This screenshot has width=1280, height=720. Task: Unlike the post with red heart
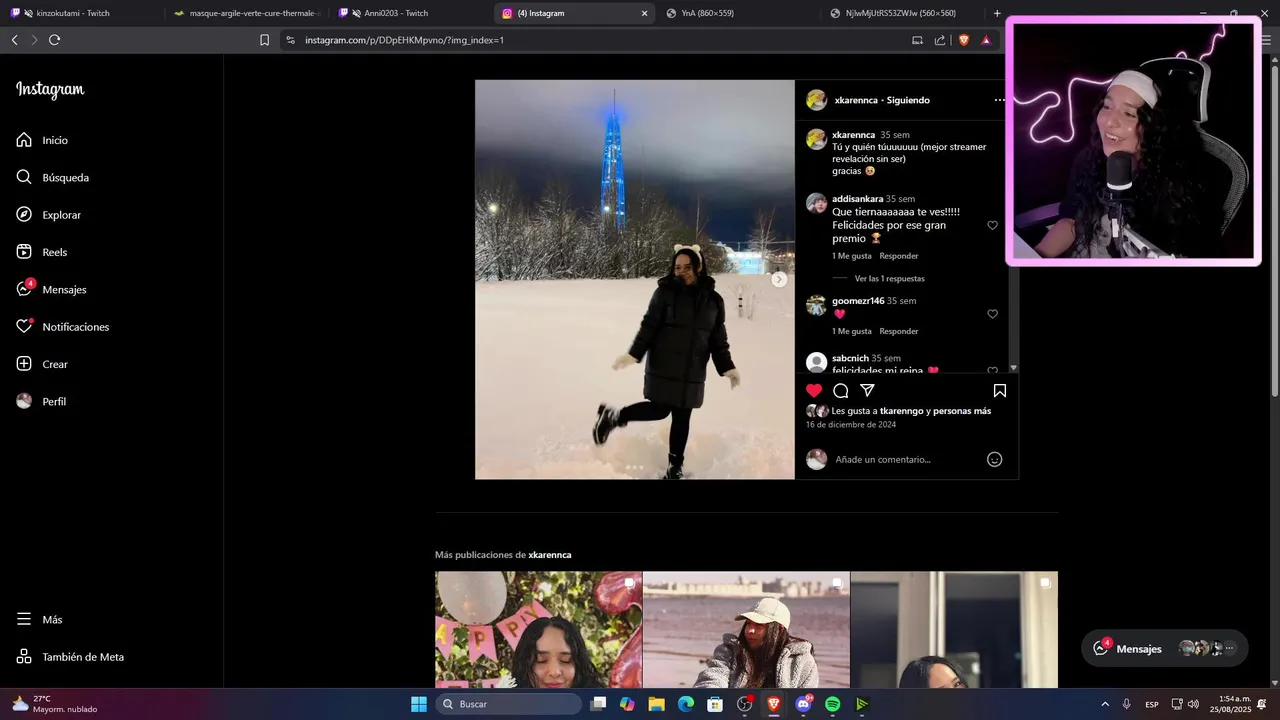click(814, 391)
